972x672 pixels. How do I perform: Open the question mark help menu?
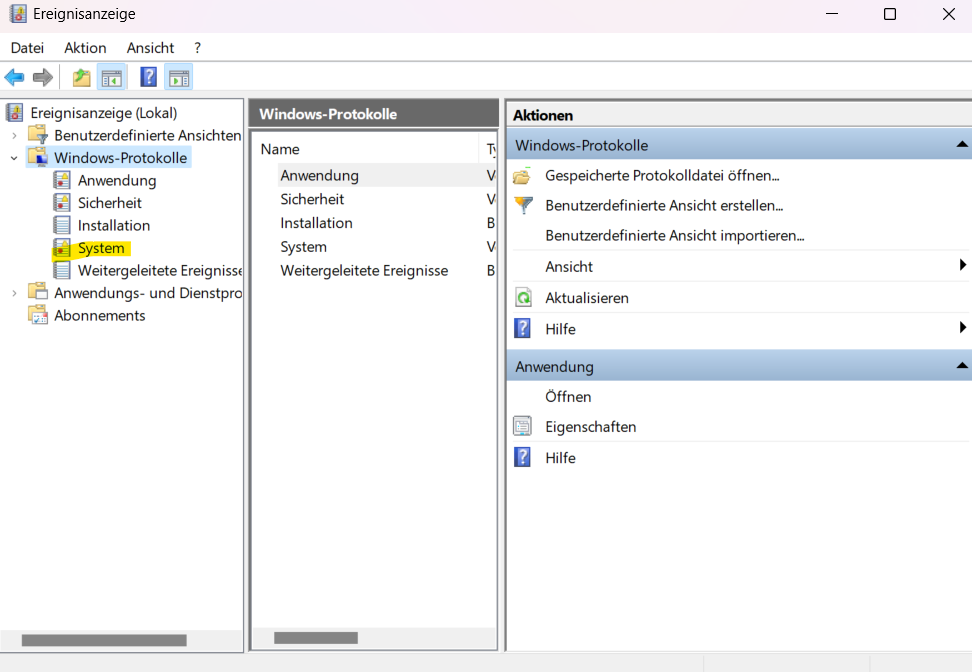click(x=197, y=48)
